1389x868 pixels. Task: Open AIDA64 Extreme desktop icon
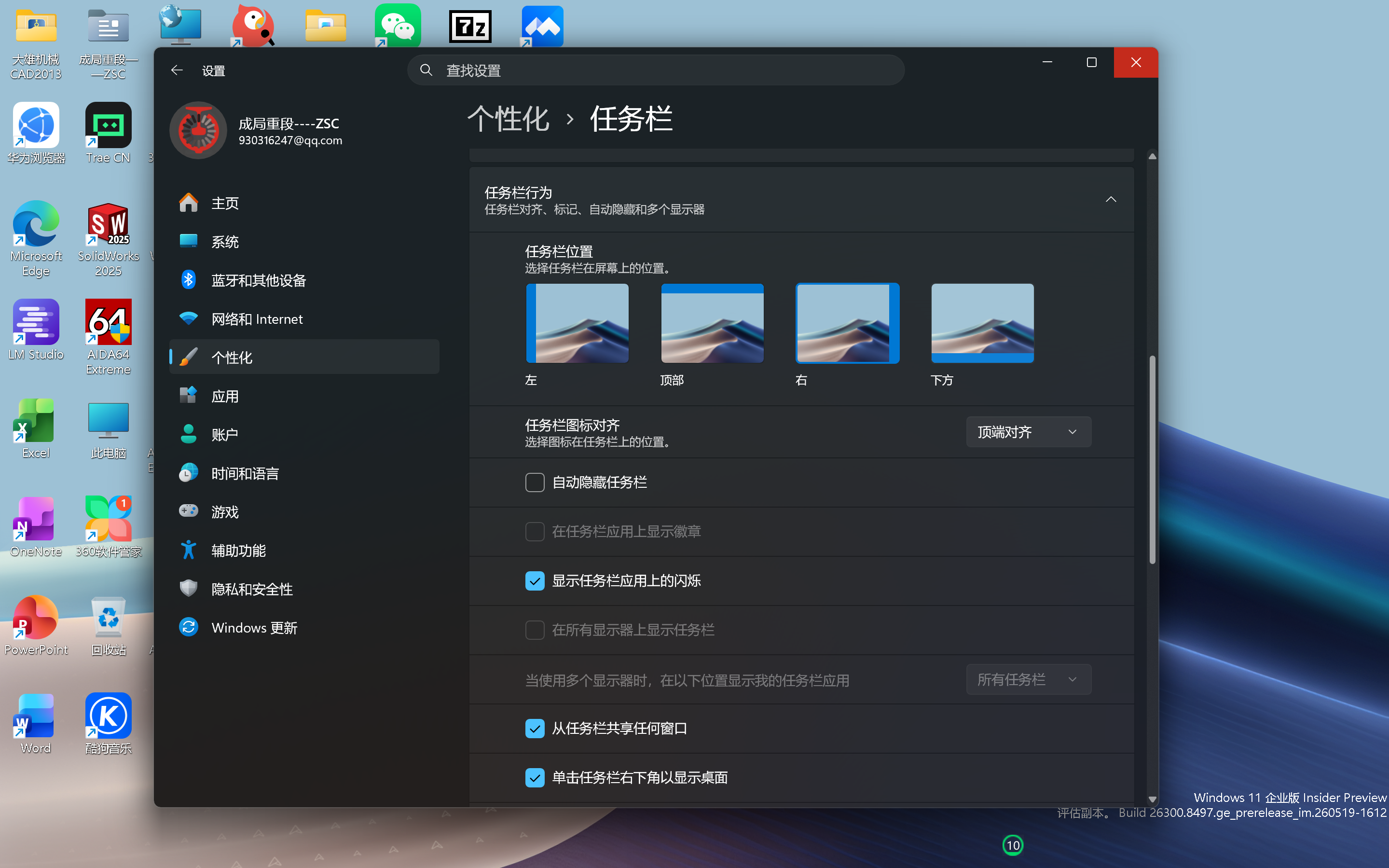point(108,338)
